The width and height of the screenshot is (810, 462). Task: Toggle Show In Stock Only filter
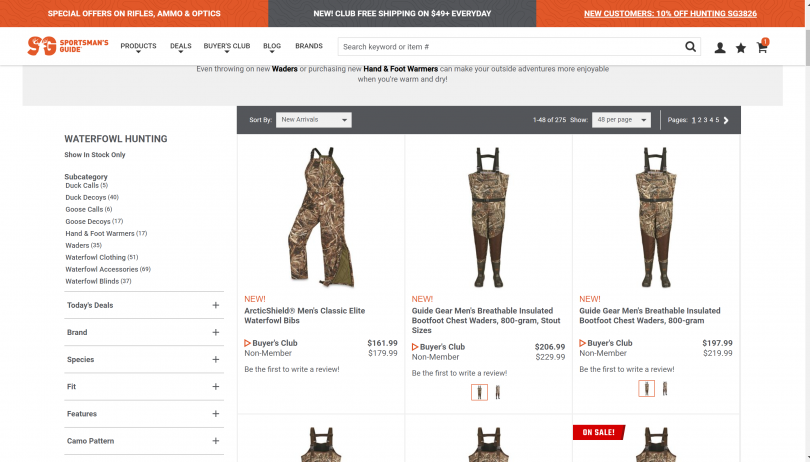95,155
